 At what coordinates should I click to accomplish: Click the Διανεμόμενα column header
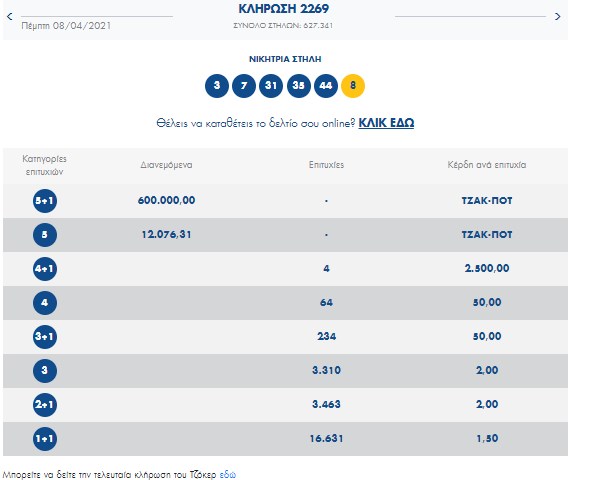coord(166,165)
